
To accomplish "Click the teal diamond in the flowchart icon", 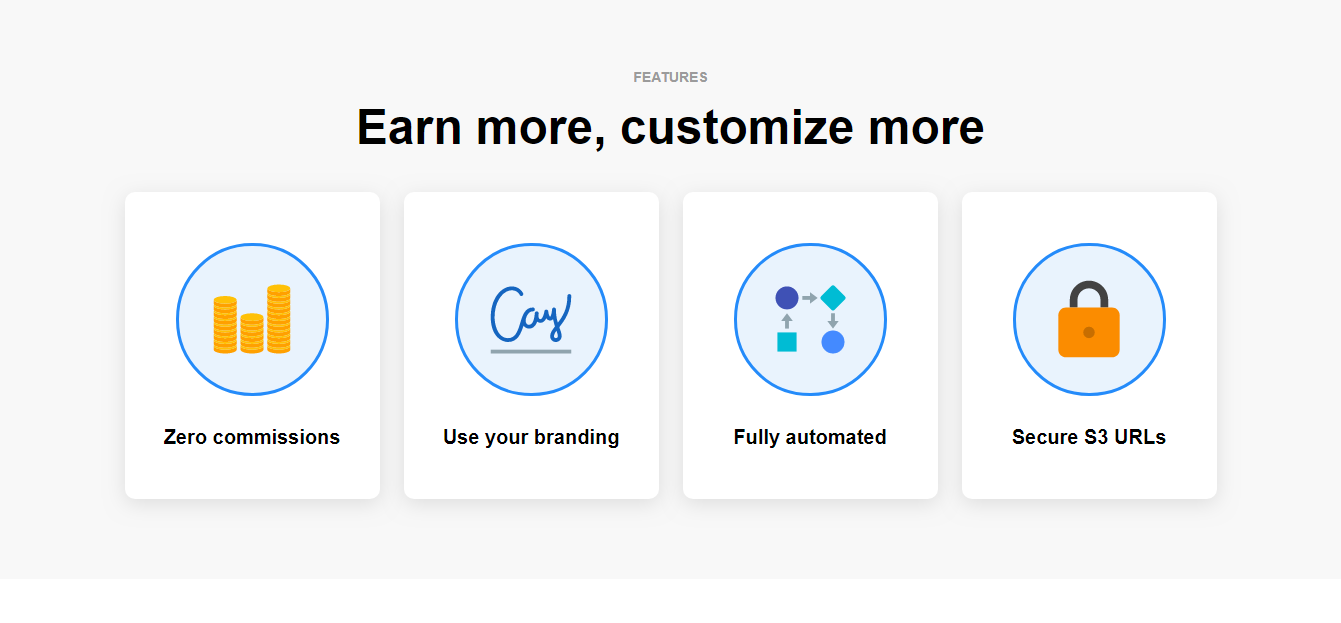I will 833,298.
